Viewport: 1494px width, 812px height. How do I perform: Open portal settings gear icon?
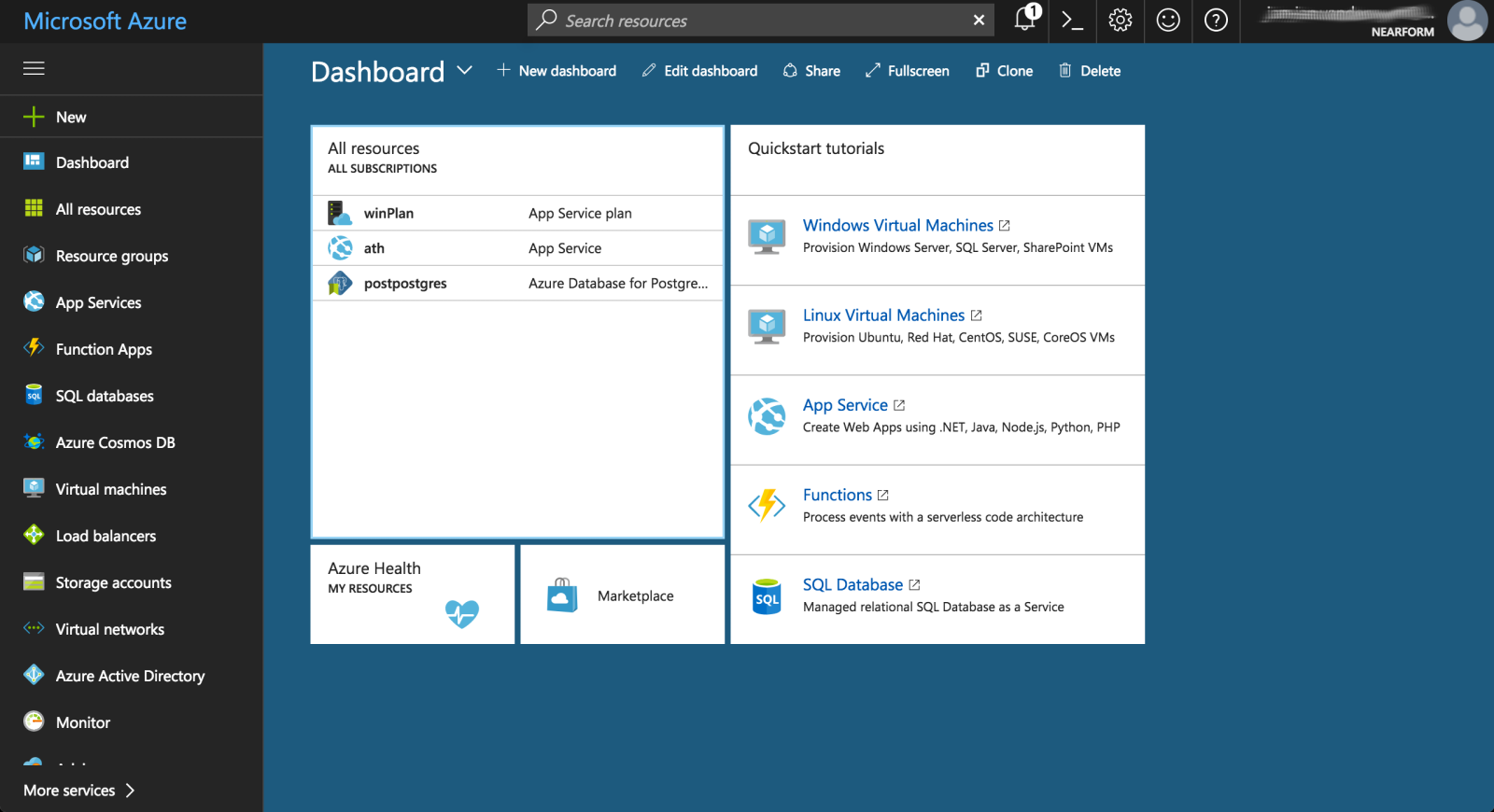[x=1120, y=20]
